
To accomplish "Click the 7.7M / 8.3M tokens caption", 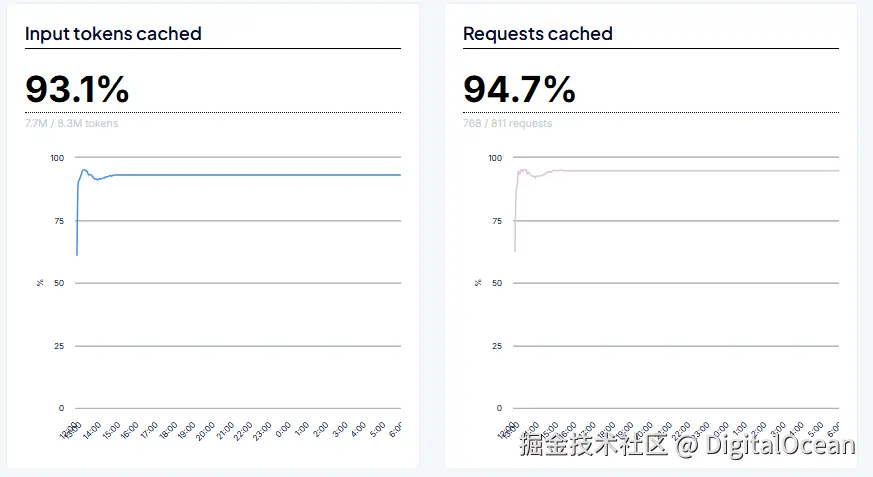I will click(71, 124).
